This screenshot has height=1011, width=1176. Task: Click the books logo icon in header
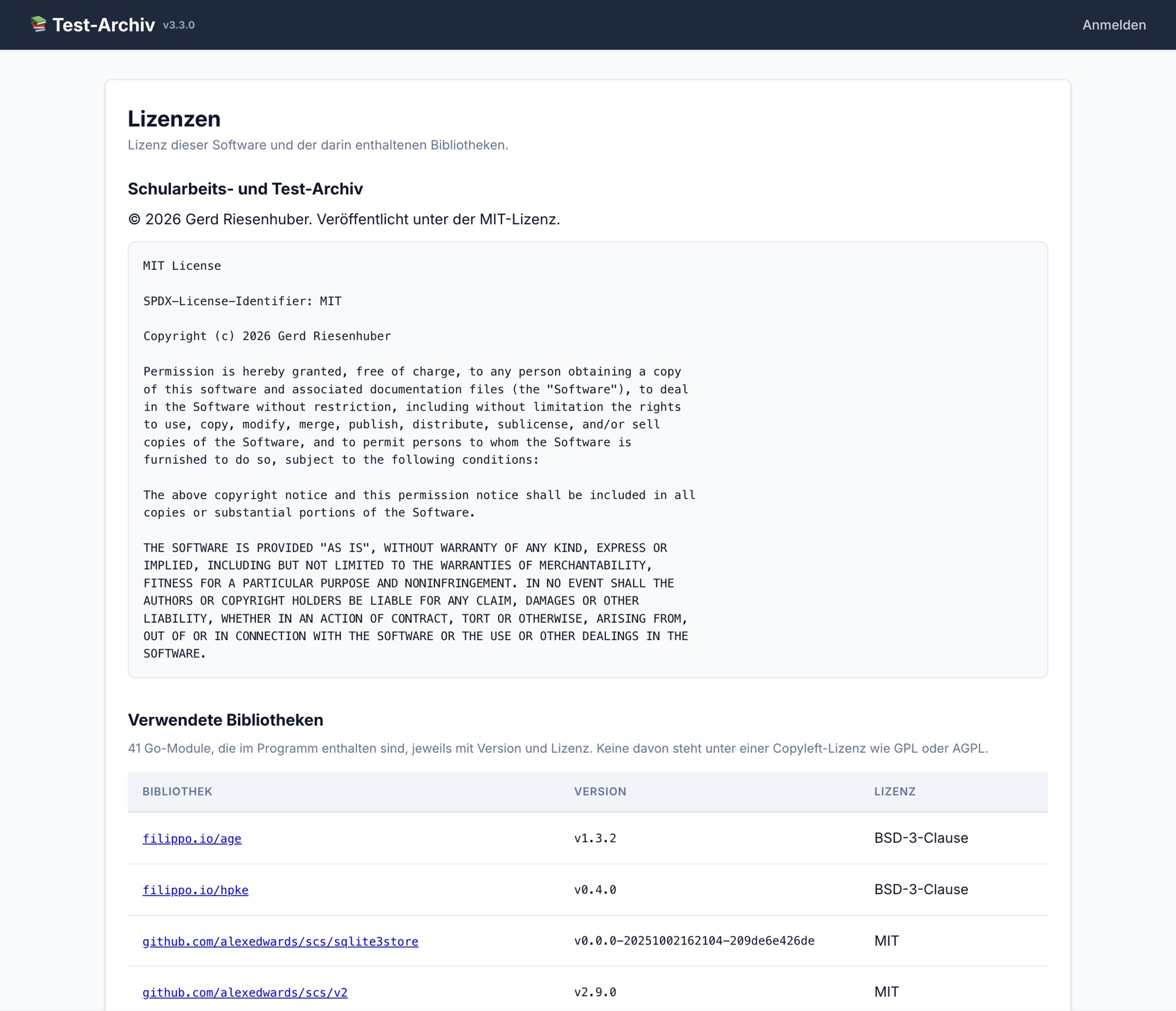coord(39,24)
